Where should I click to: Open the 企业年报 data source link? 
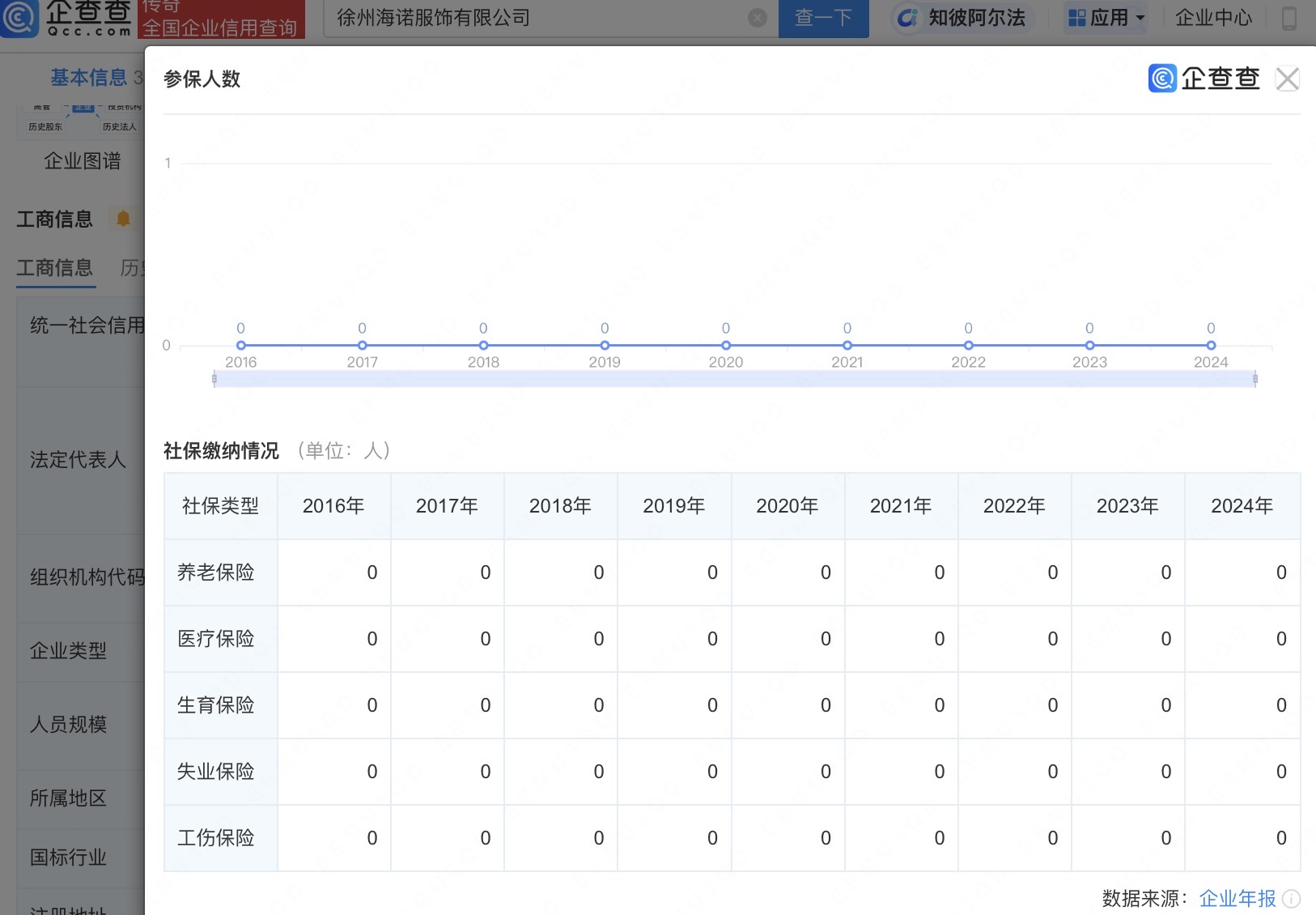[x=1237, y=898]
